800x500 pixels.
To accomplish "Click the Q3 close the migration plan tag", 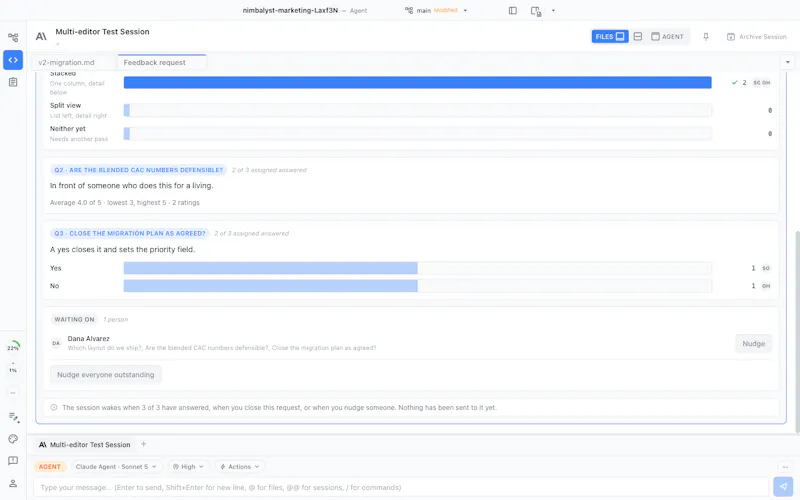I will pyautogui.click(x=130, y=233).
